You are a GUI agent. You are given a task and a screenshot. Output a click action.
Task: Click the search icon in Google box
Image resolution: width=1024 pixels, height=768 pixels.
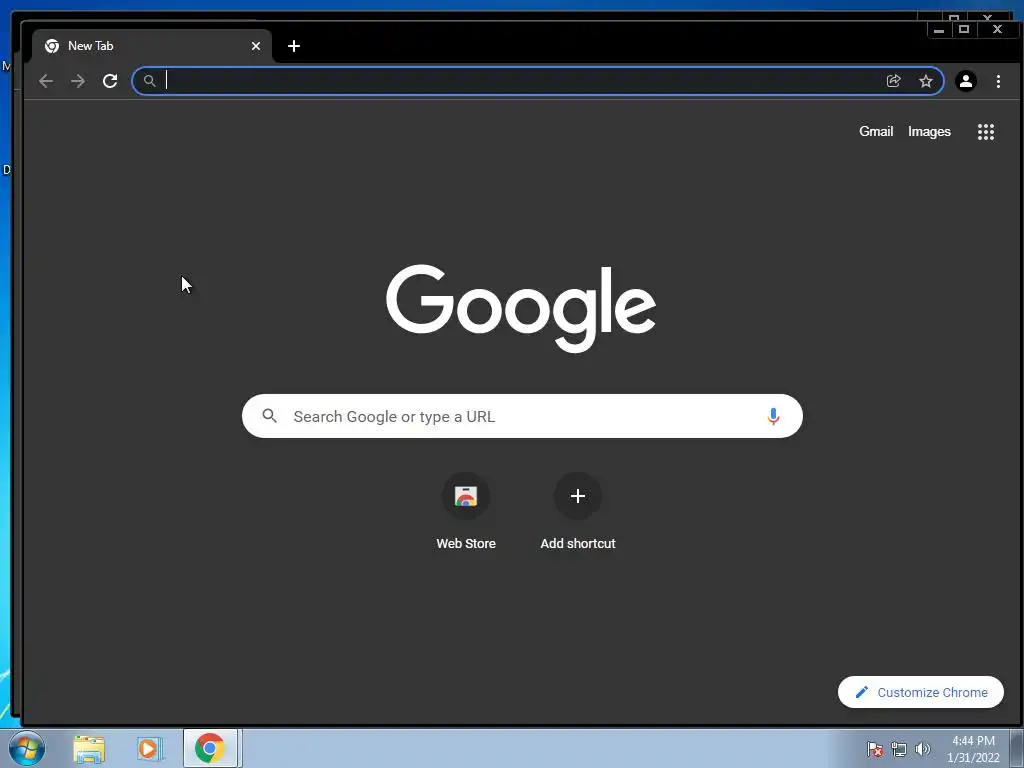tap(269, 415)
